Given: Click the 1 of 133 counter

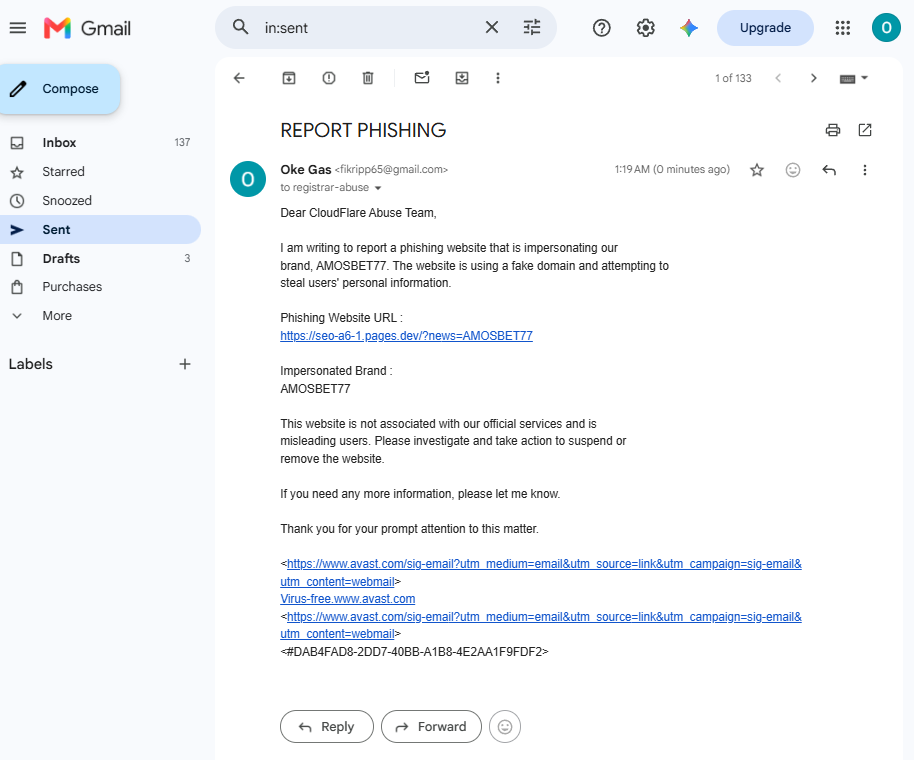Looking at the screenshot, I should [x=733, y=78].
